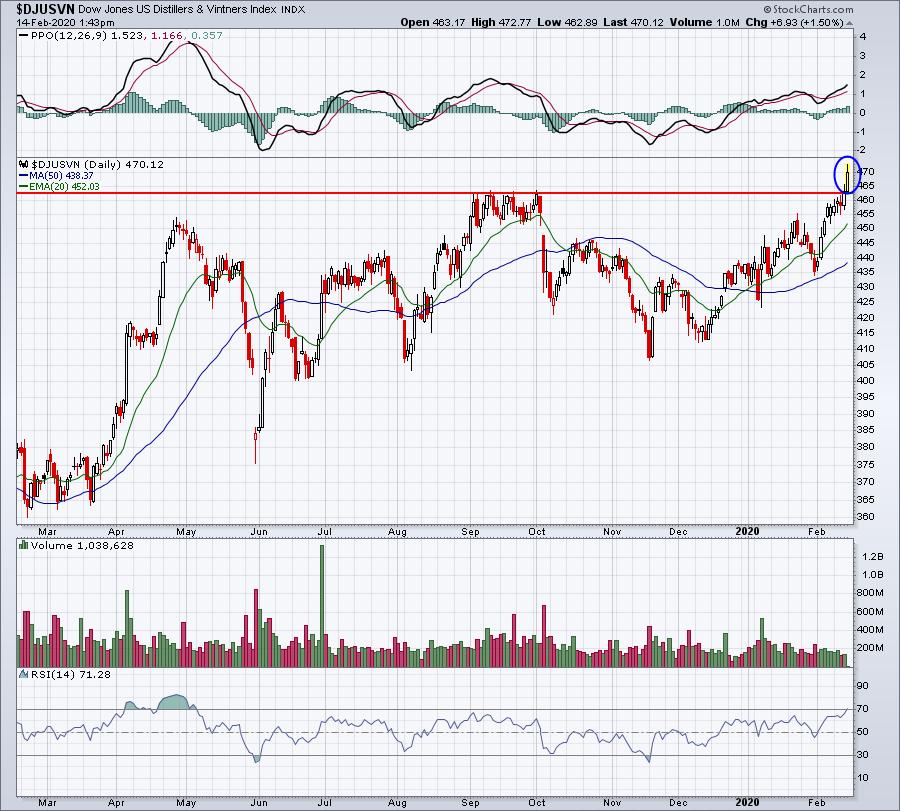This screenshot has width=900, height=811.
Task: Click the Volume 1,038,628 legend text
Action: 82,545
